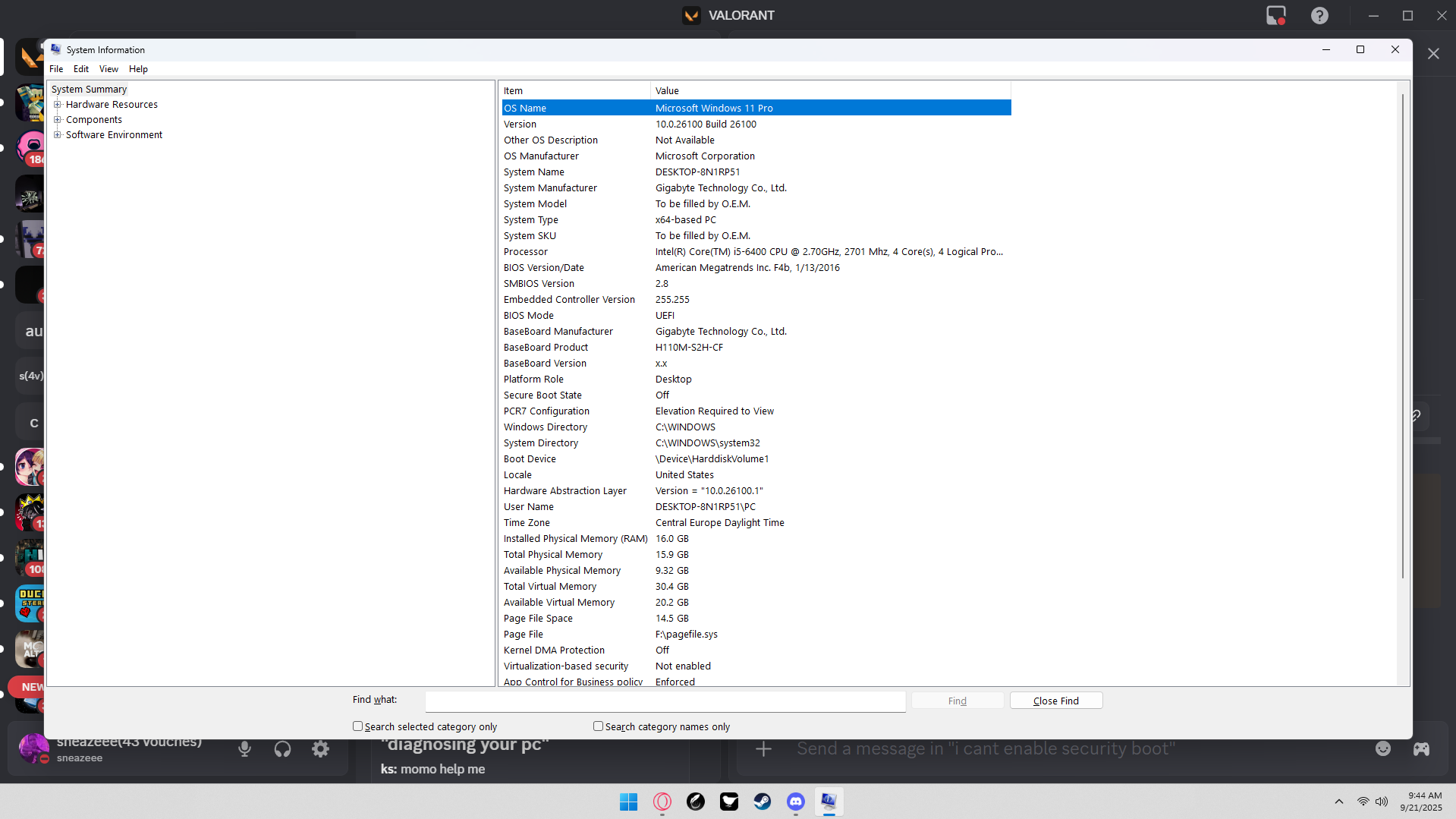
Task: Click the black circle slash icon on the taskbar
Action: coord(696,802)
